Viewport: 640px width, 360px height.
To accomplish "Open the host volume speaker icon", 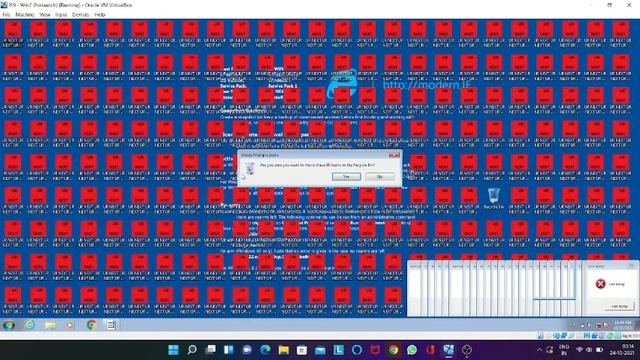I will (589, 350).
